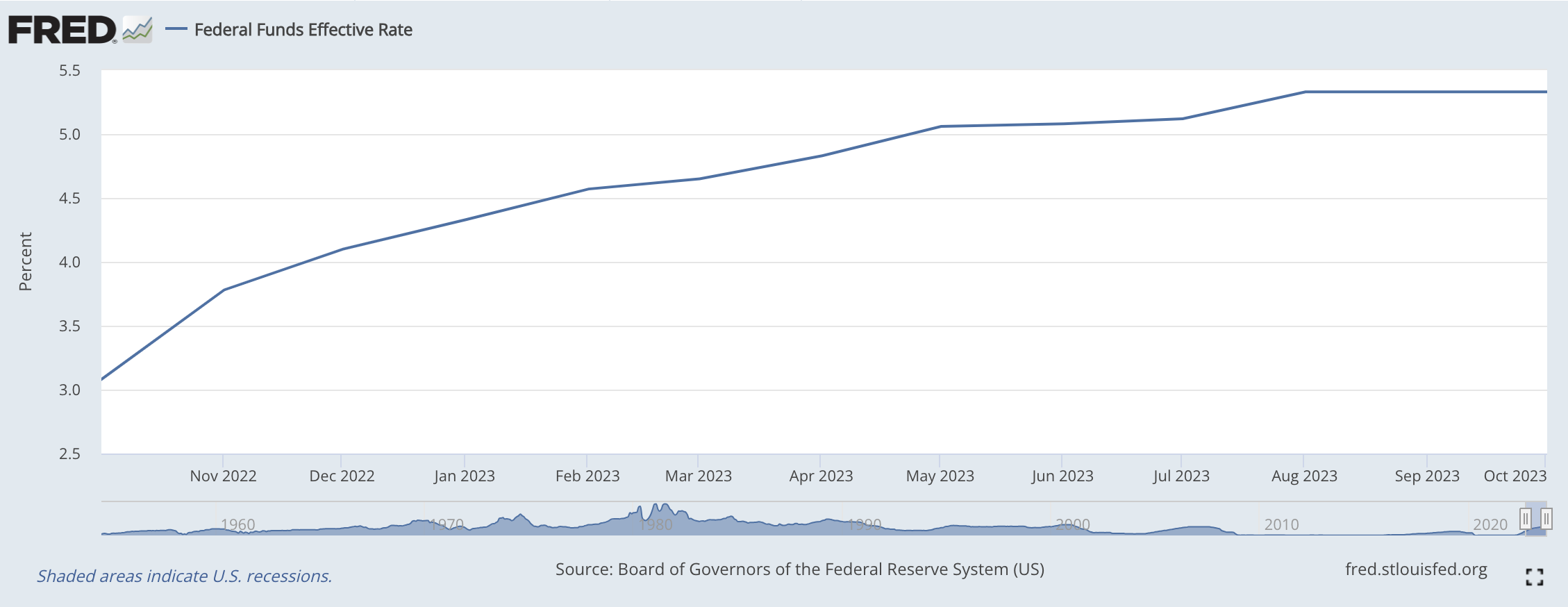Click the 'Shaded areas indicate U.S. recessions' text

184,576
